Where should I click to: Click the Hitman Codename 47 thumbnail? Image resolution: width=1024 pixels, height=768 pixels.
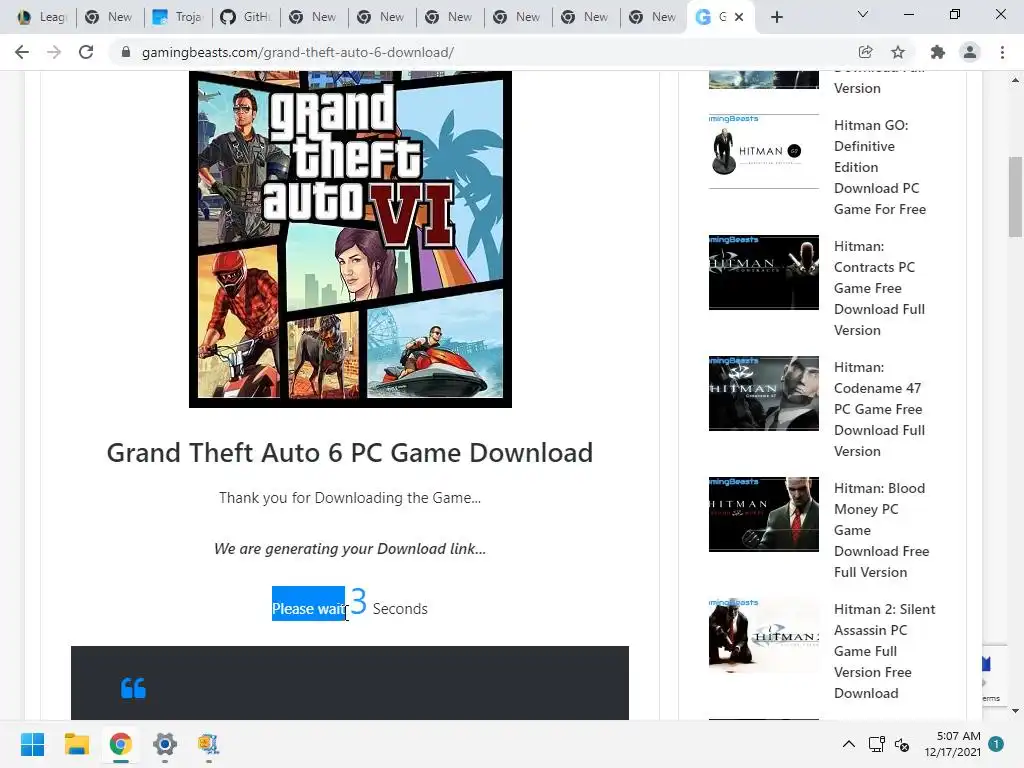point(763,393)
